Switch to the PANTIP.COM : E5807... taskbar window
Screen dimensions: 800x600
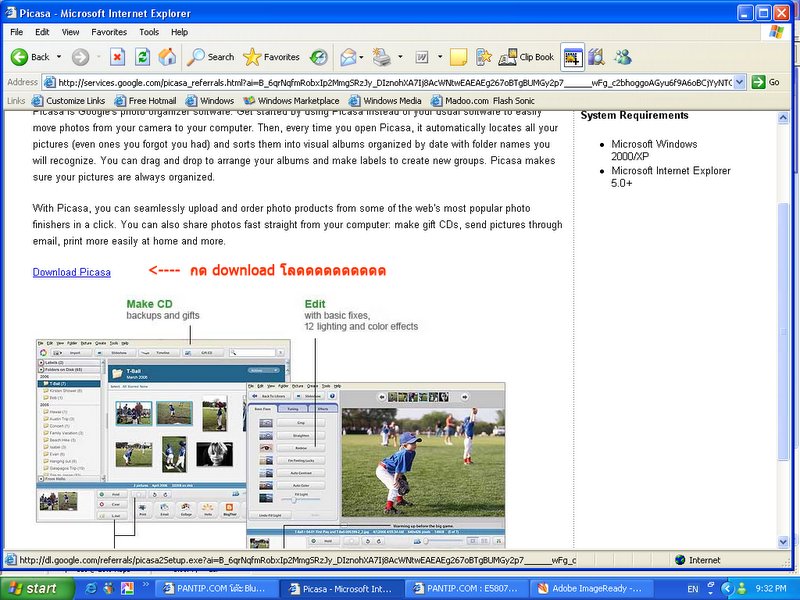click(467, 589)
